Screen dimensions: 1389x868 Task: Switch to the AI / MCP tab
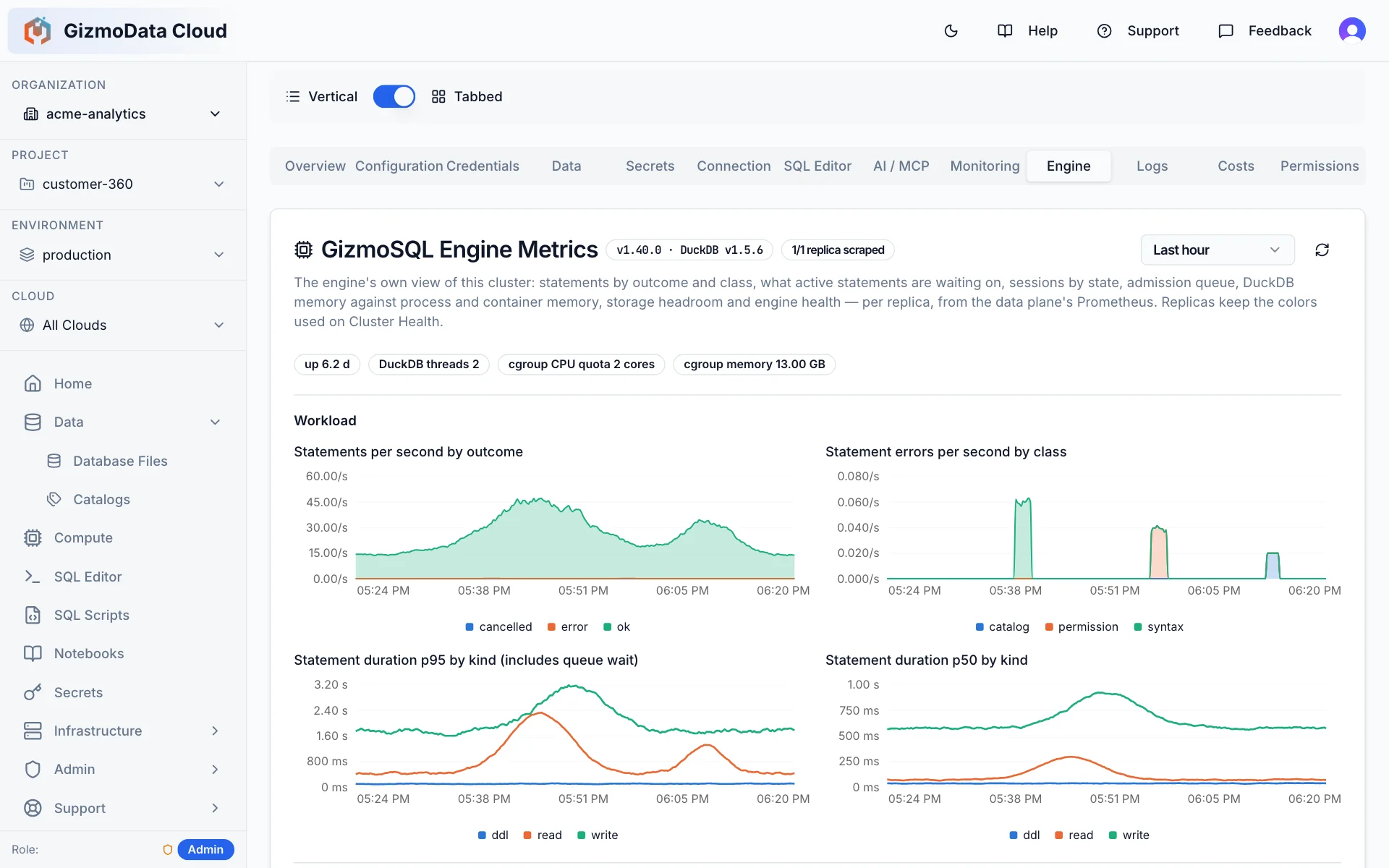tap(901, 166)
